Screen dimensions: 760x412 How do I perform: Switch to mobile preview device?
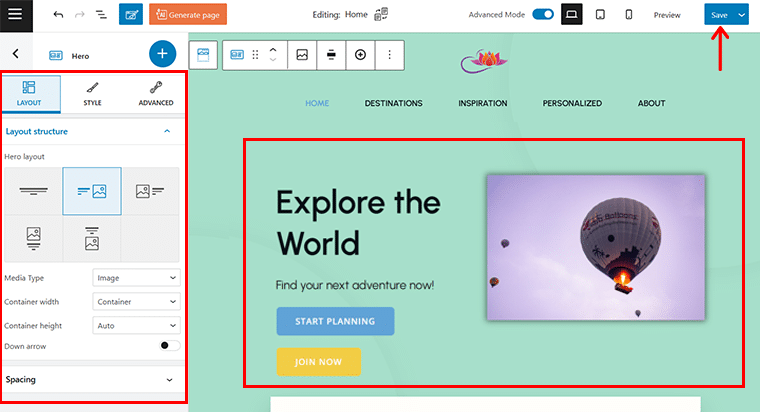[x=629, y=15]
